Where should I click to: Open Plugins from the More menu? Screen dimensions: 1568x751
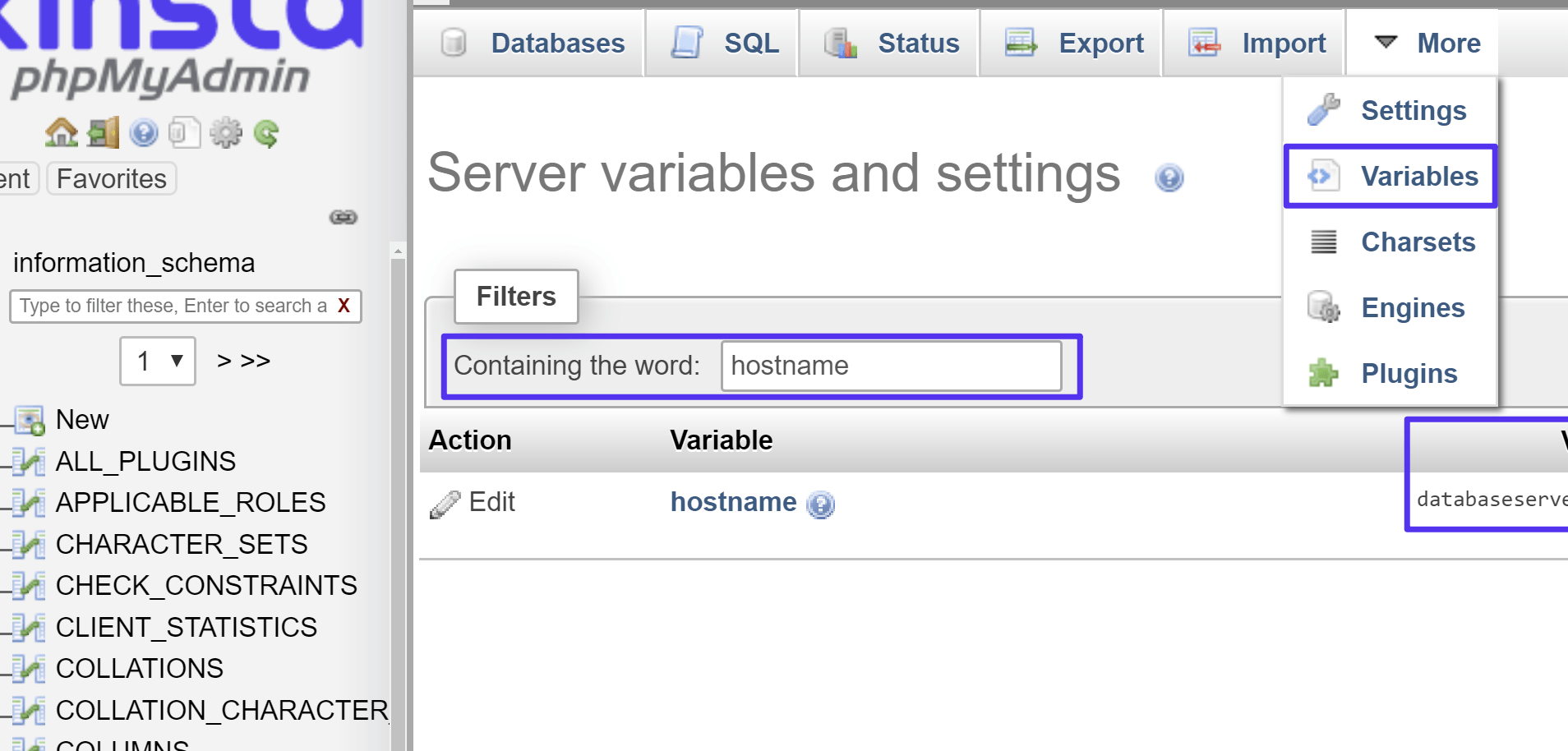click(1409, 373)
